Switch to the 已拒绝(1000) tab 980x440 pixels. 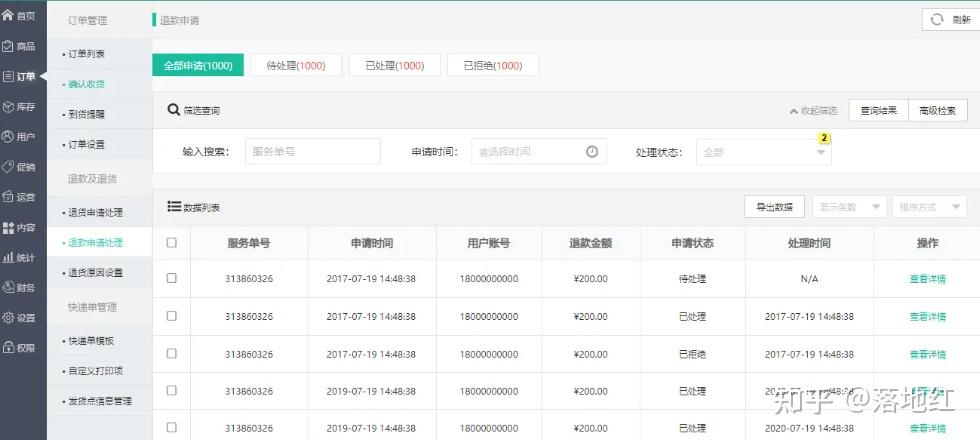pos(493,65)
